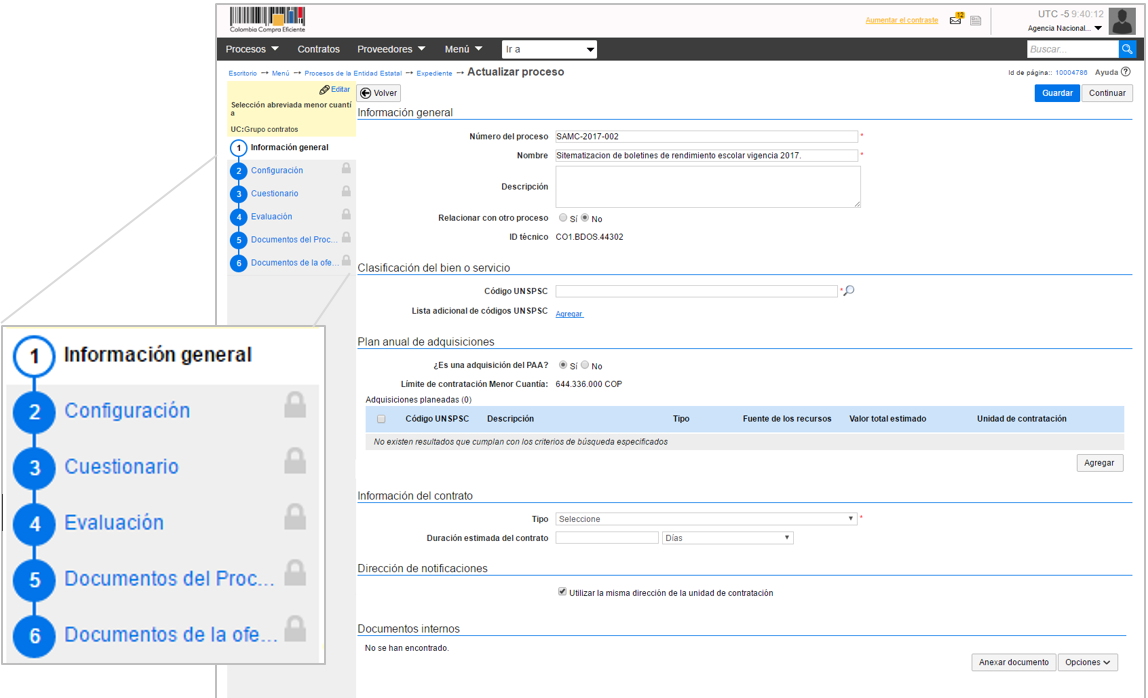This screenshot has width=1148, height=698.
Task: Click the 644.336.000 COP limit value
Action: (x=589, y=384)
